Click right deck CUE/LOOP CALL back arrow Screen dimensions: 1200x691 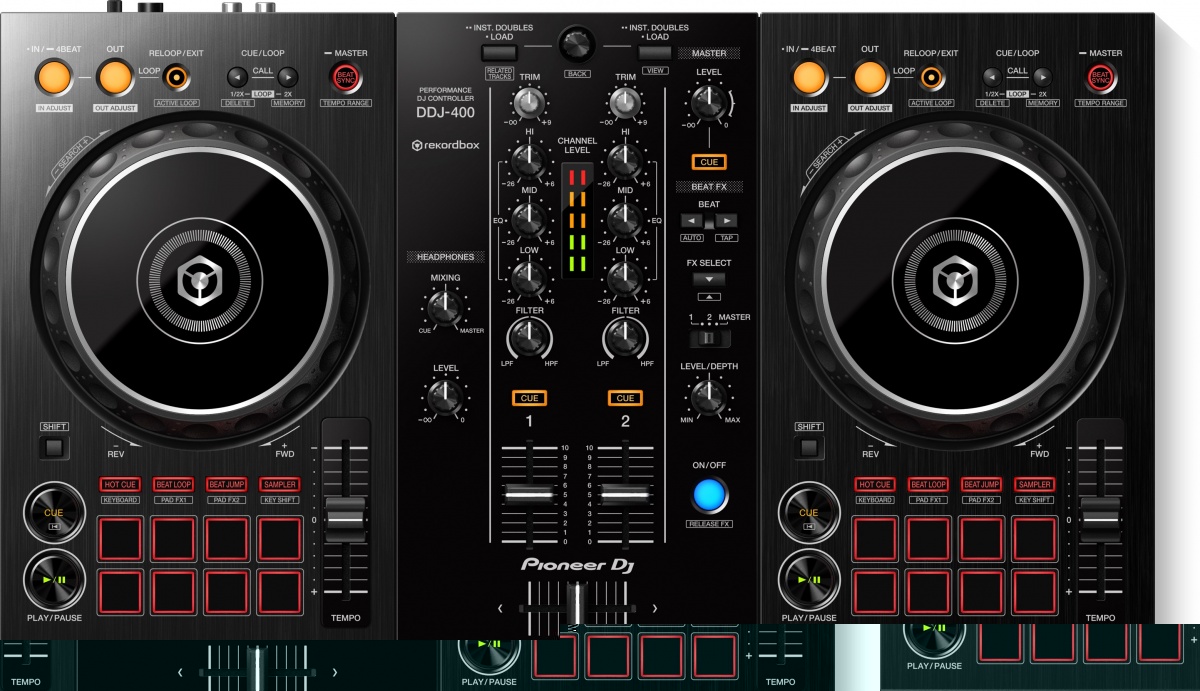coord(991,76)
